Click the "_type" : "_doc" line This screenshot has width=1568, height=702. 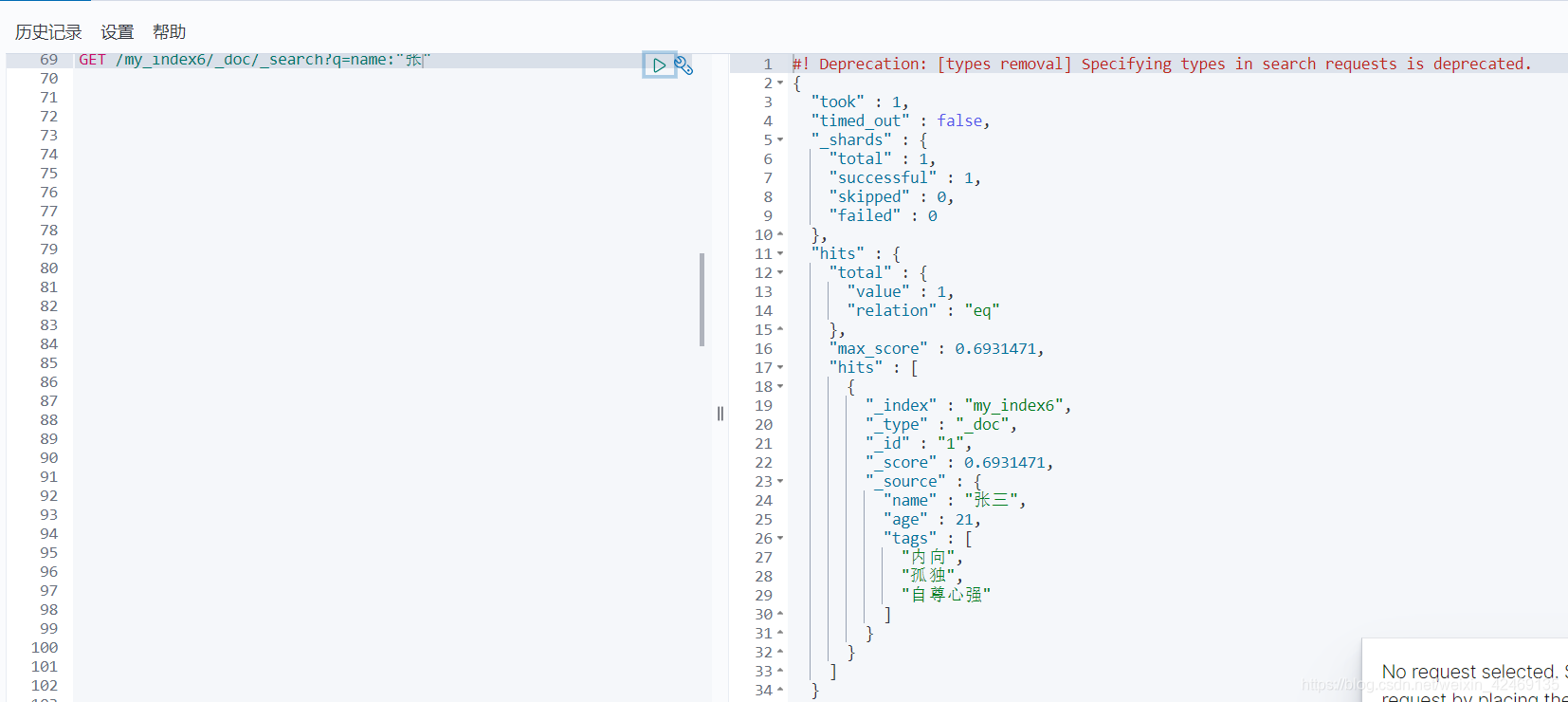940,424
